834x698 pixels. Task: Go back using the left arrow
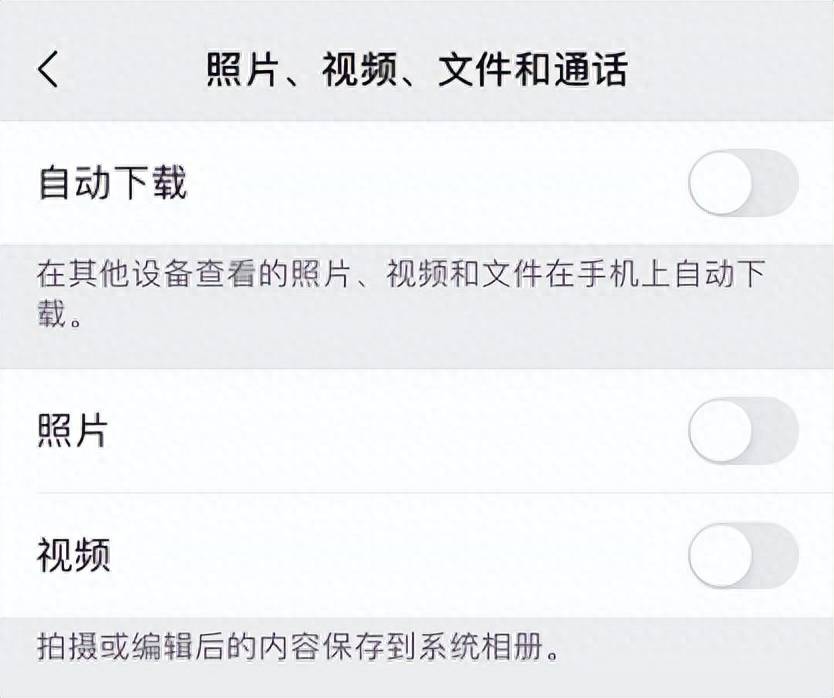point(48,70)
